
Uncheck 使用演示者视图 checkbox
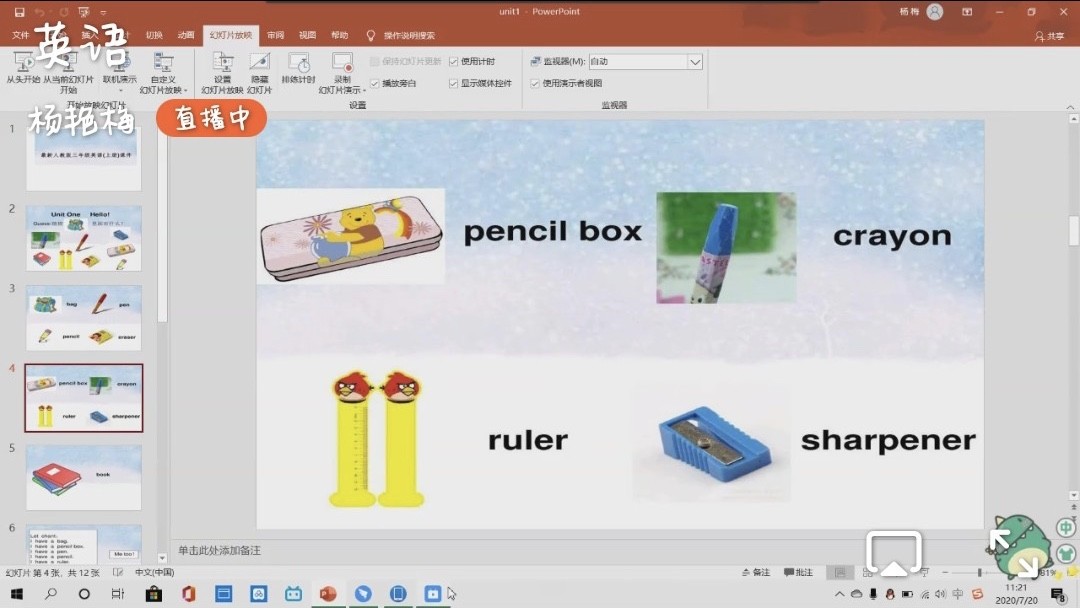(535, 84)
